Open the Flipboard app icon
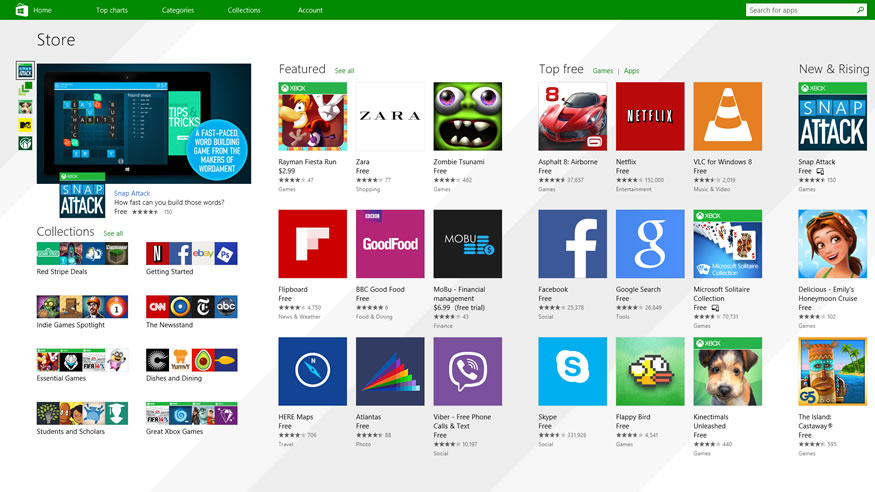The height and width of the screenshot is (492, 875). 312,244
